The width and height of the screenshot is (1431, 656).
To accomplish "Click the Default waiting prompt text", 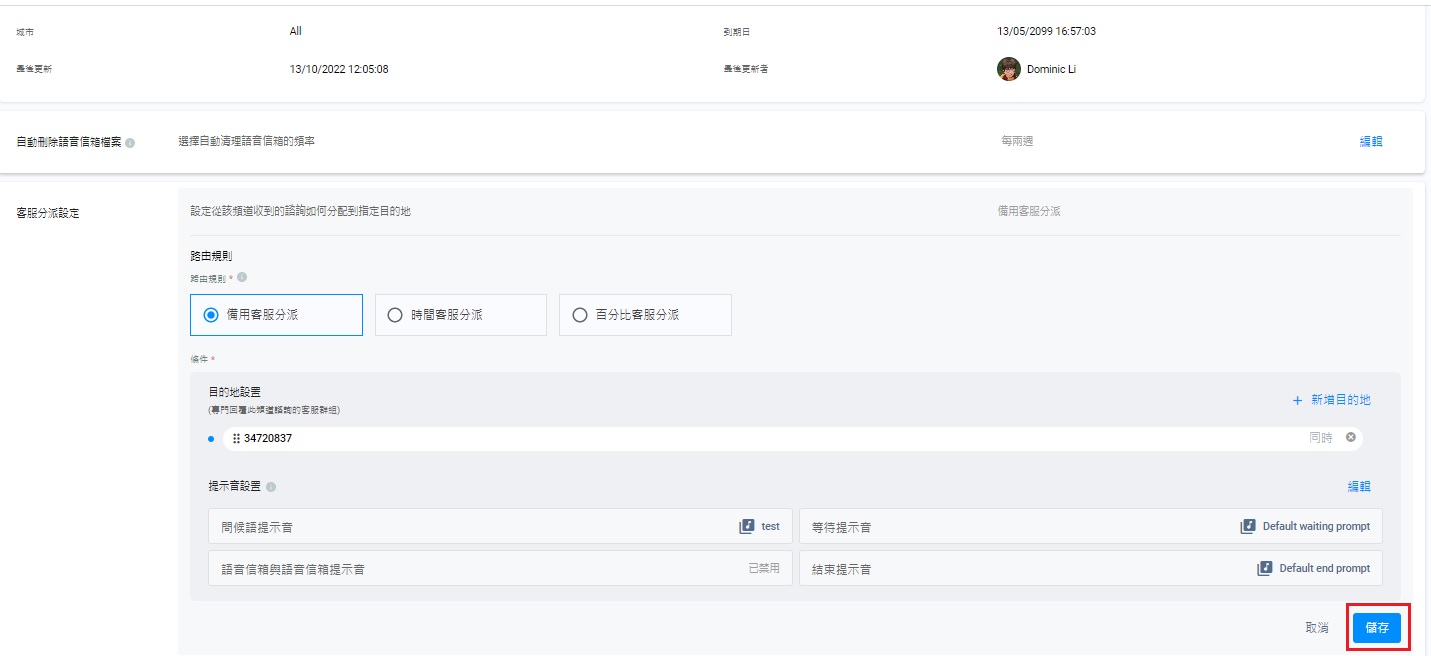I will (x=1316, y=526).
